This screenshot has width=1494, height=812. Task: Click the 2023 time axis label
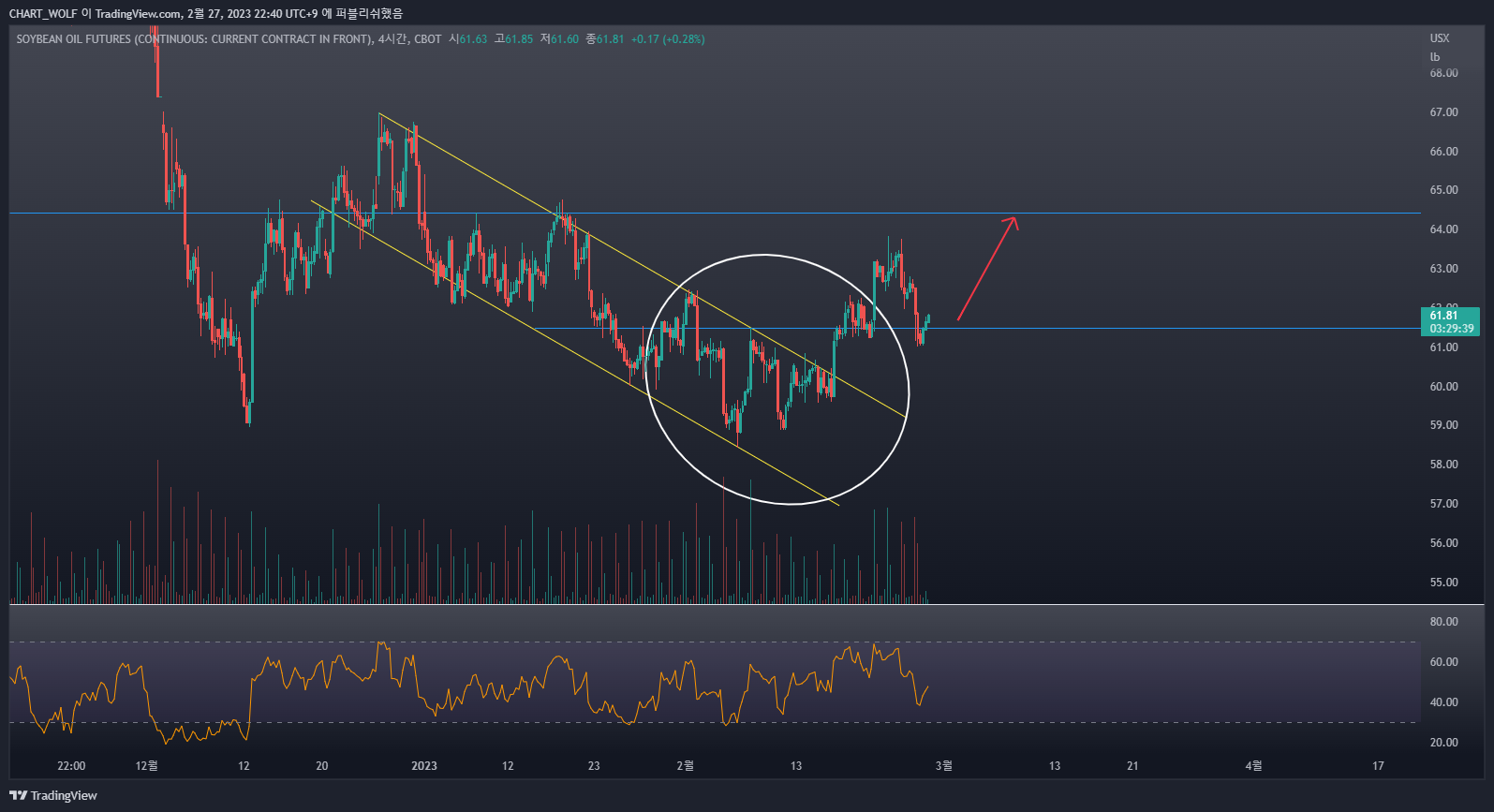tap(424, 766)
